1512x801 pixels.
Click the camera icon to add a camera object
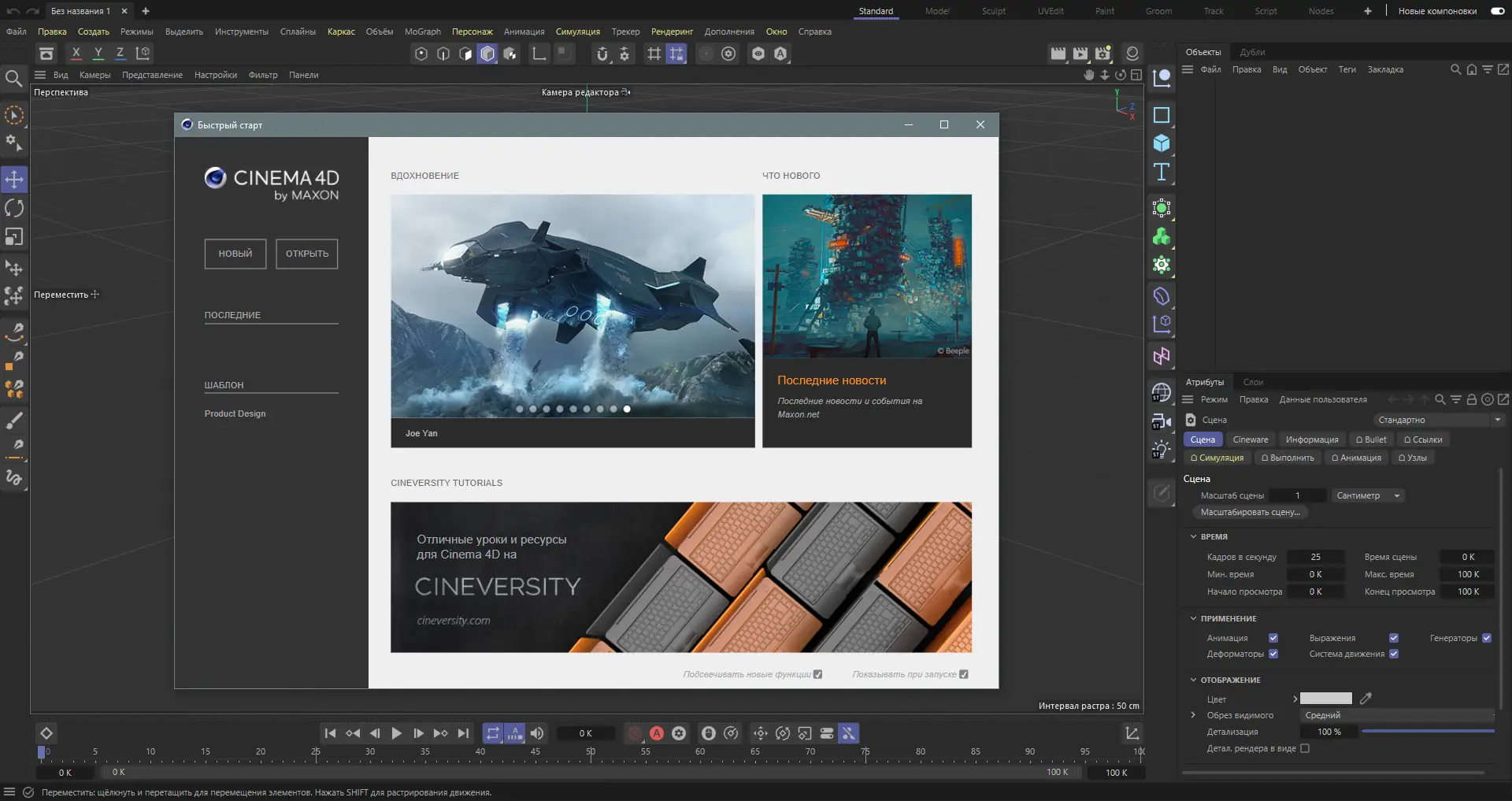coord(1161,421)
